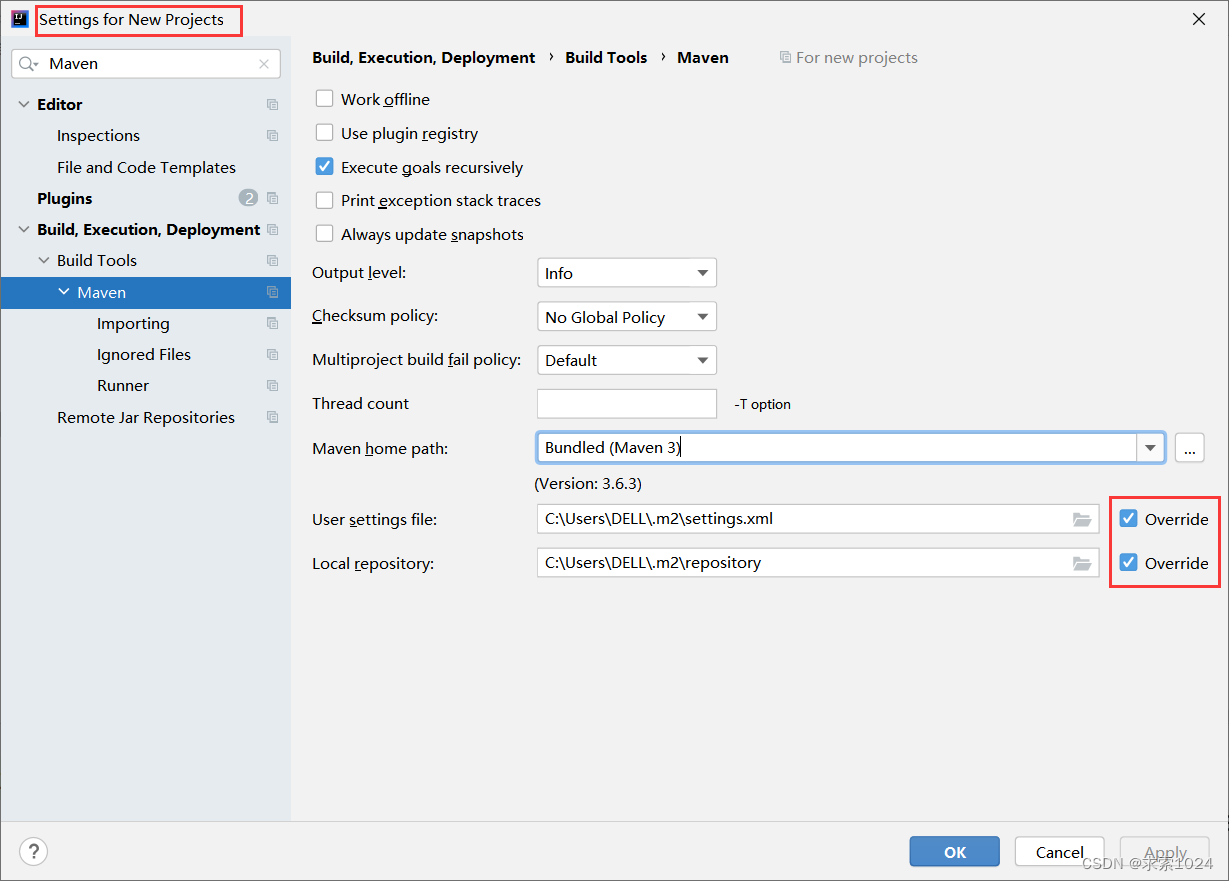Click the icon beside Build Tools row

272,261
